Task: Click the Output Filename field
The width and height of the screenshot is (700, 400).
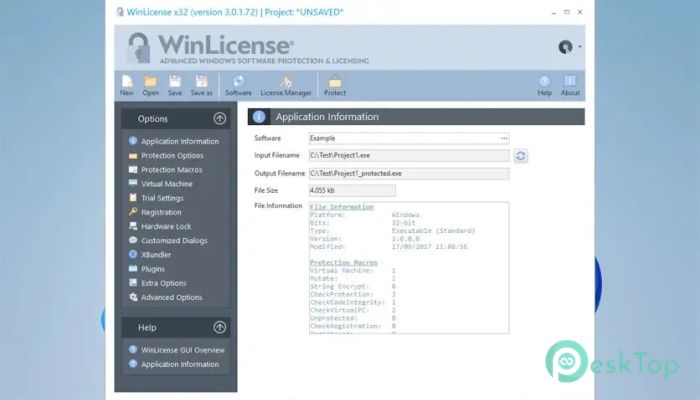Action: [x=409, y=173]
